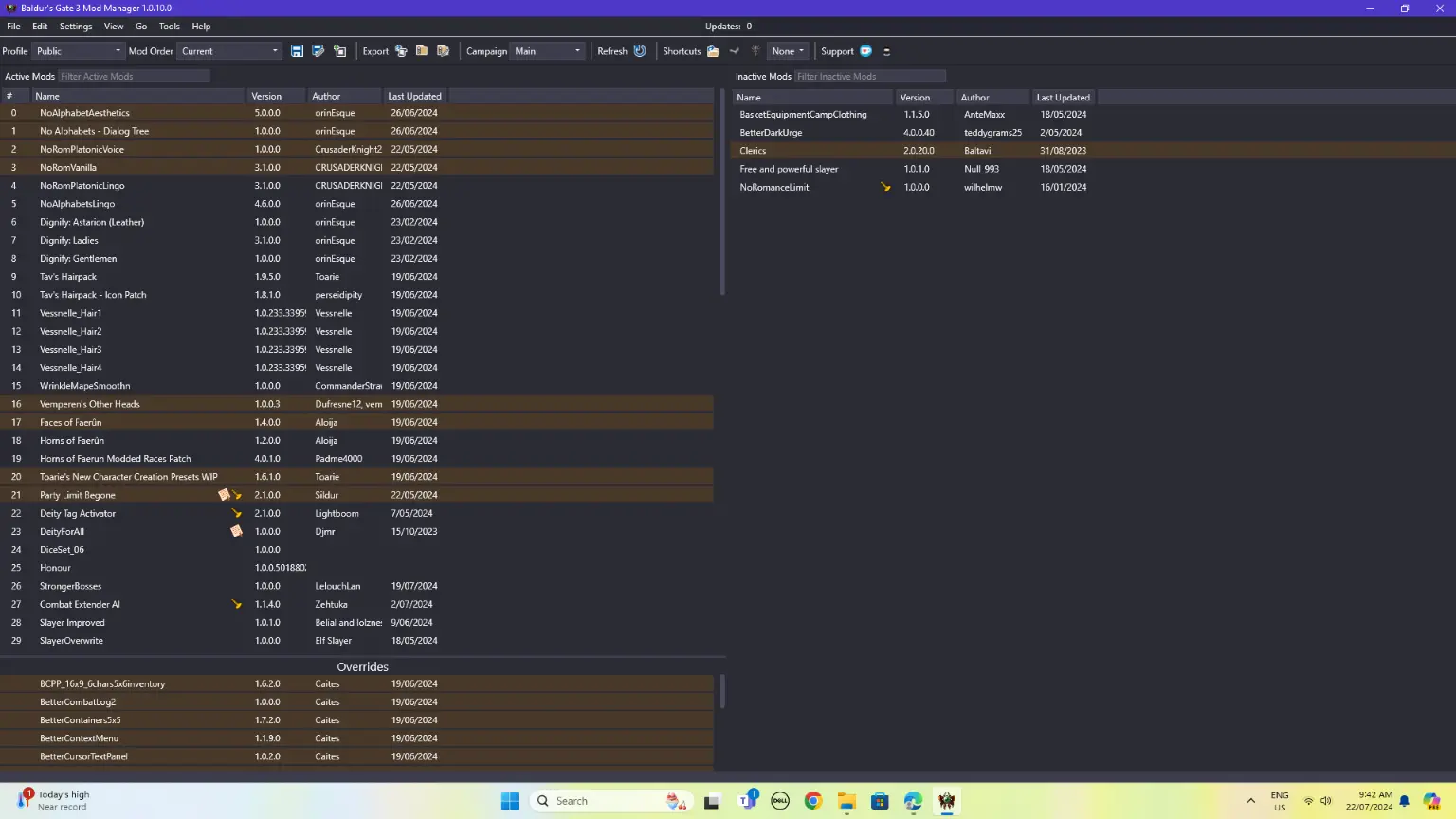The image size is (1456, 819).
Task: Open the Campaign dropdown showing Main
Action: [x=548, y=51]
